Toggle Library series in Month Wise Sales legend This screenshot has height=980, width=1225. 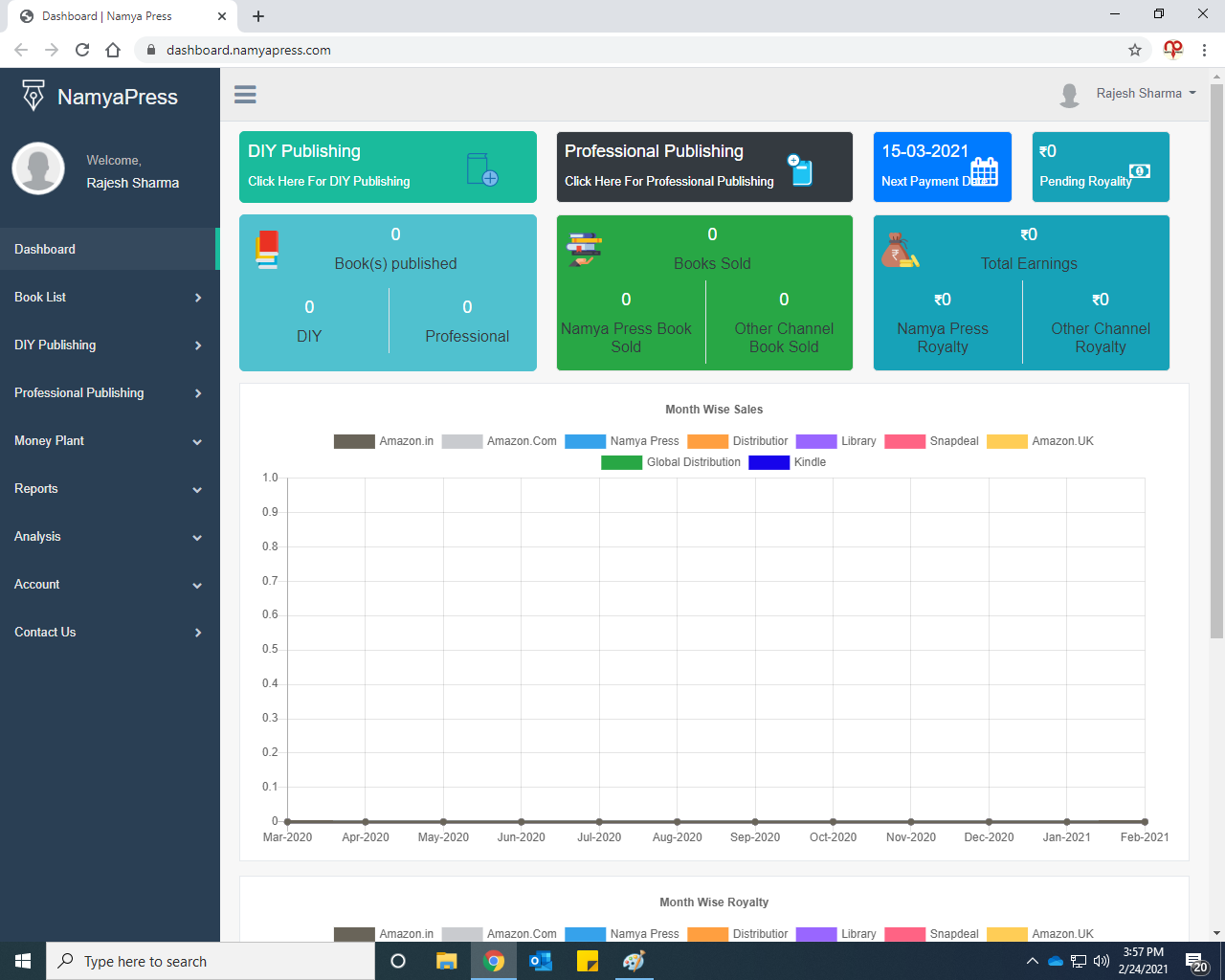[836, 441]
